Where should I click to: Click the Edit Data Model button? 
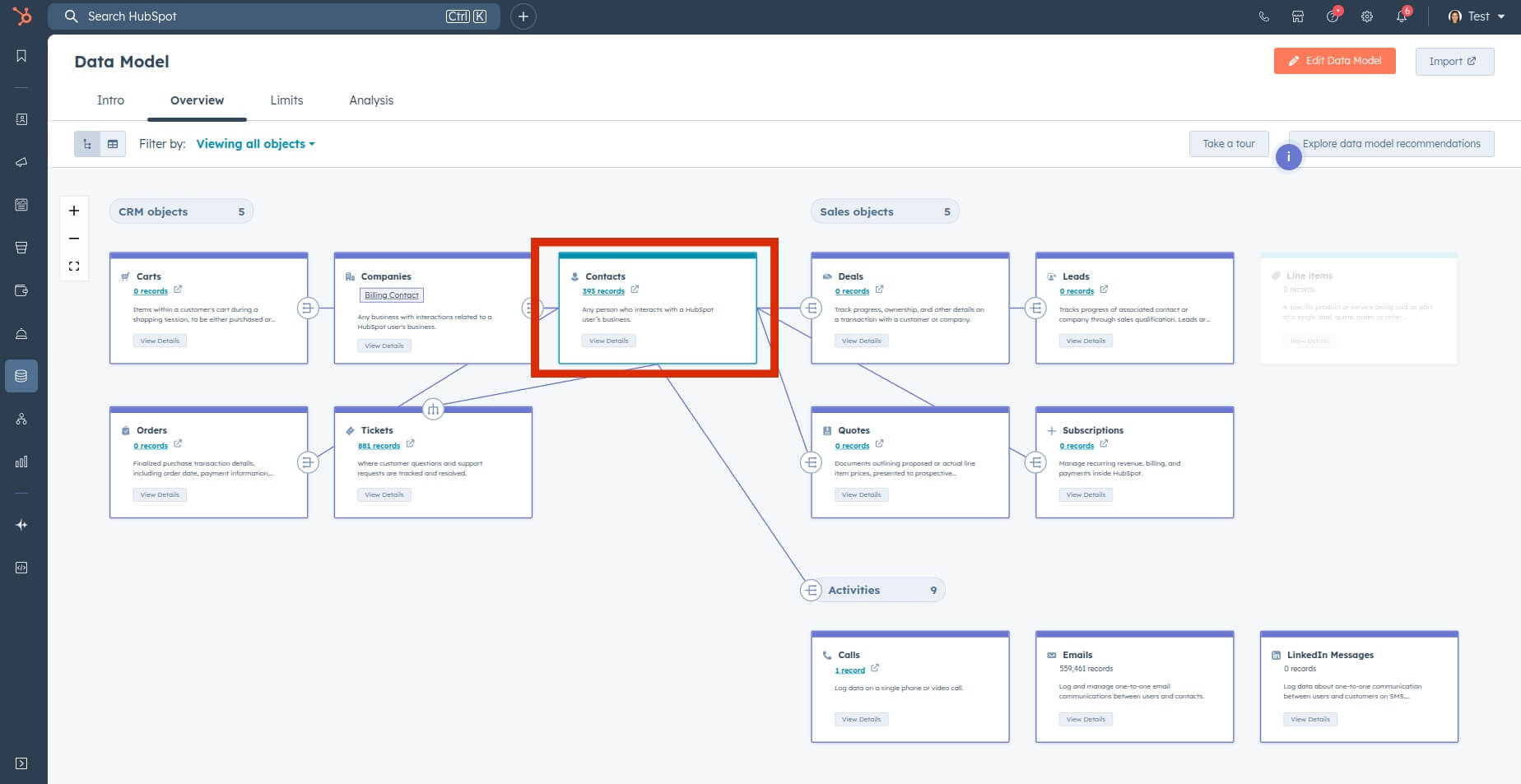[1334, 61]
